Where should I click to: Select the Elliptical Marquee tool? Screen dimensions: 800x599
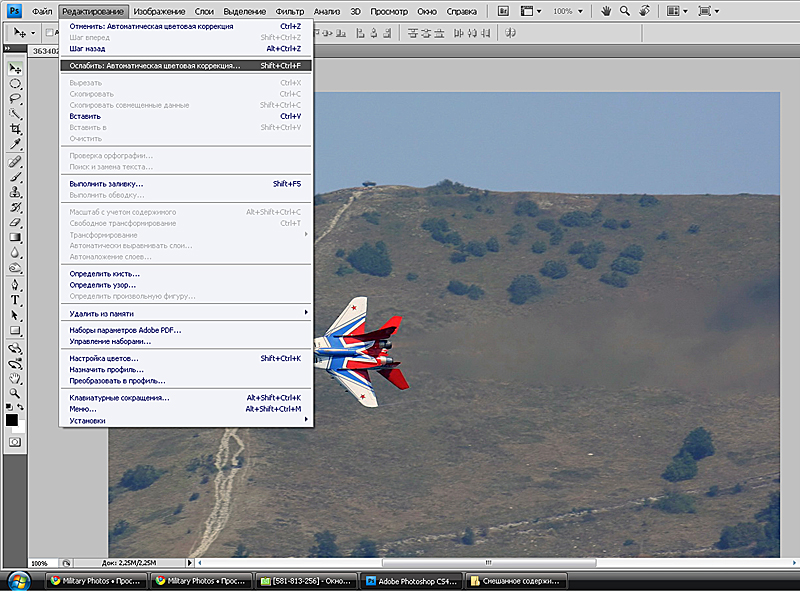click(x=15, y=84)
